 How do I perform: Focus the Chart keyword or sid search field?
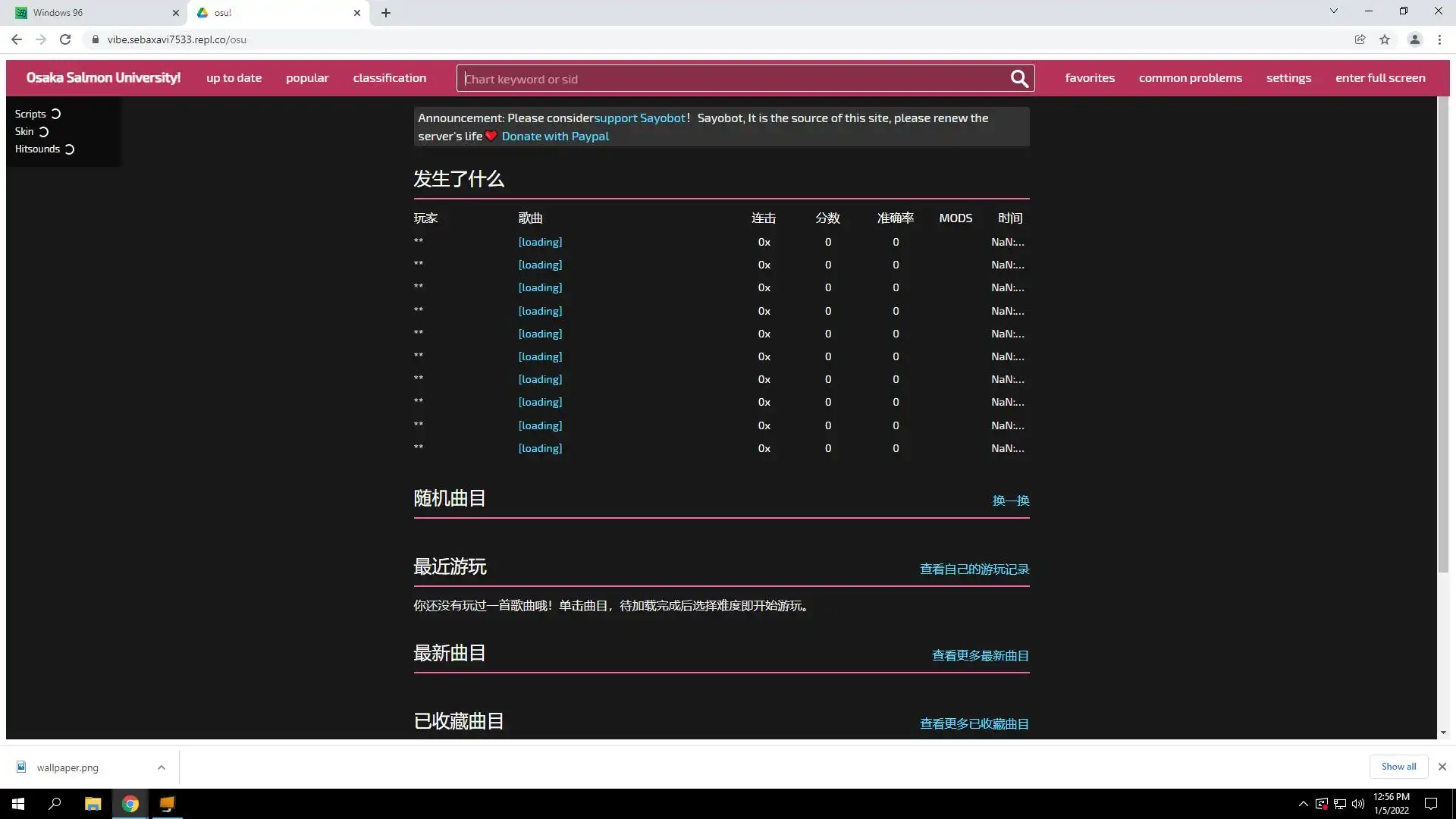(x=732, y=79)
